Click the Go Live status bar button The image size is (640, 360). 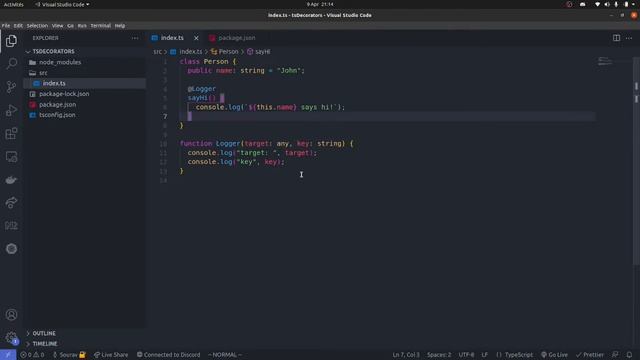(x=554, y=355)
